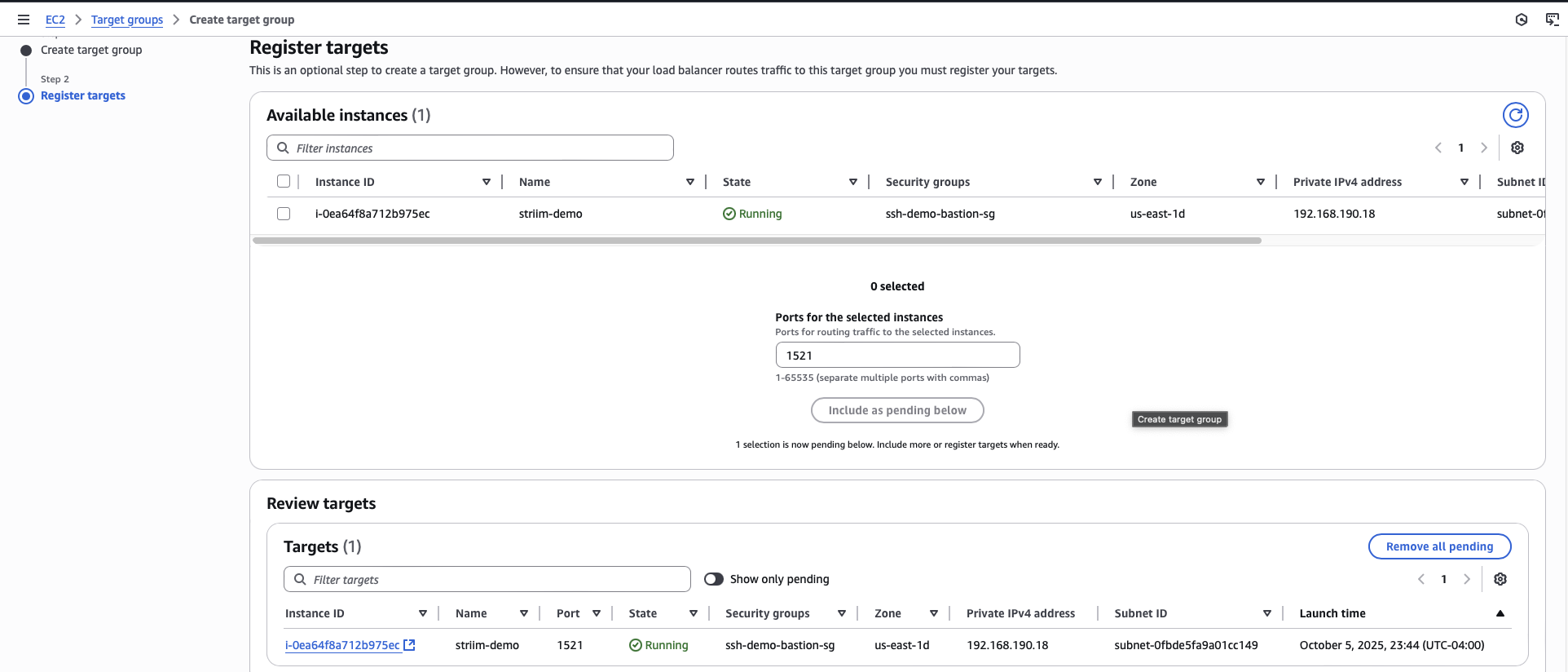Sort by Security groups column arrow
Viewport: 1568px width, 672px height.
tap(1097, 182)
